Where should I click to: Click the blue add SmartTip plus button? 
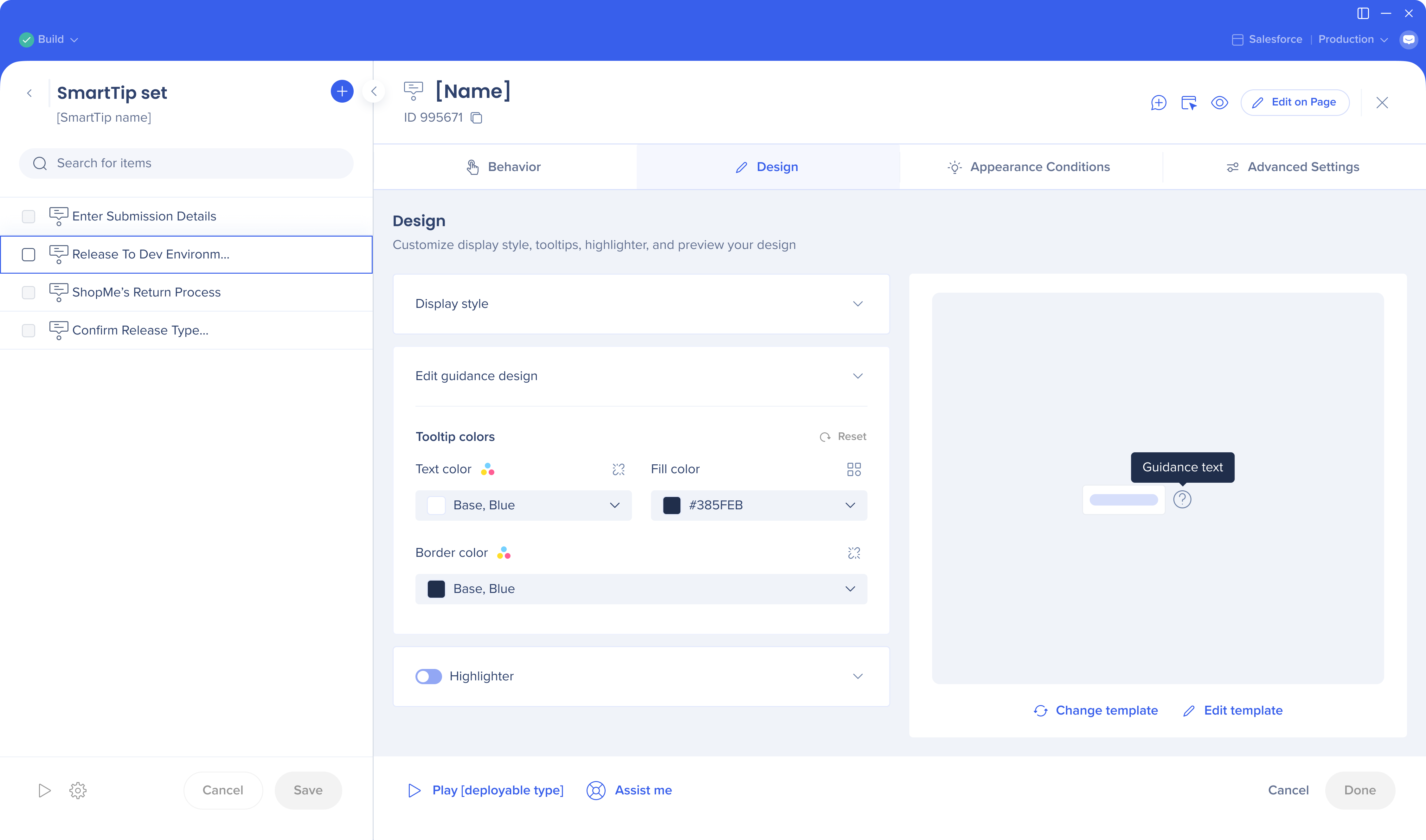(x=342, y=92)
